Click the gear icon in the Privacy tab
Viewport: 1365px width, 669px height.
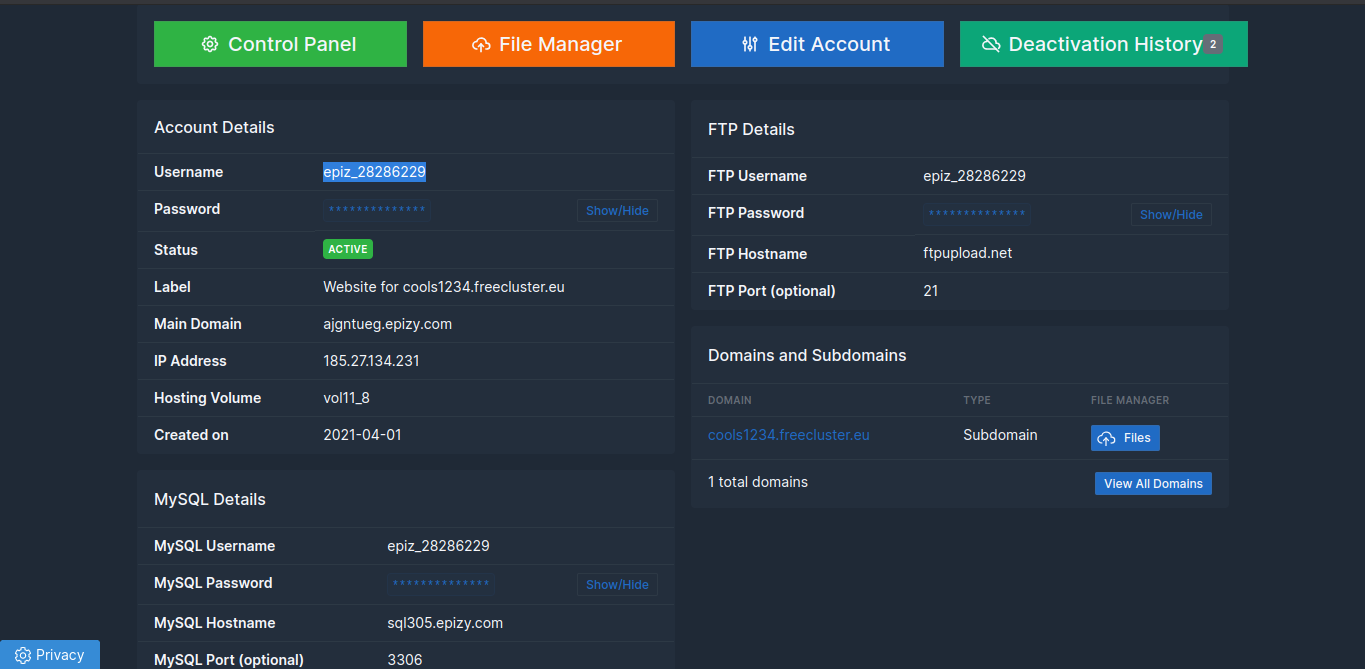click(23, 655)
